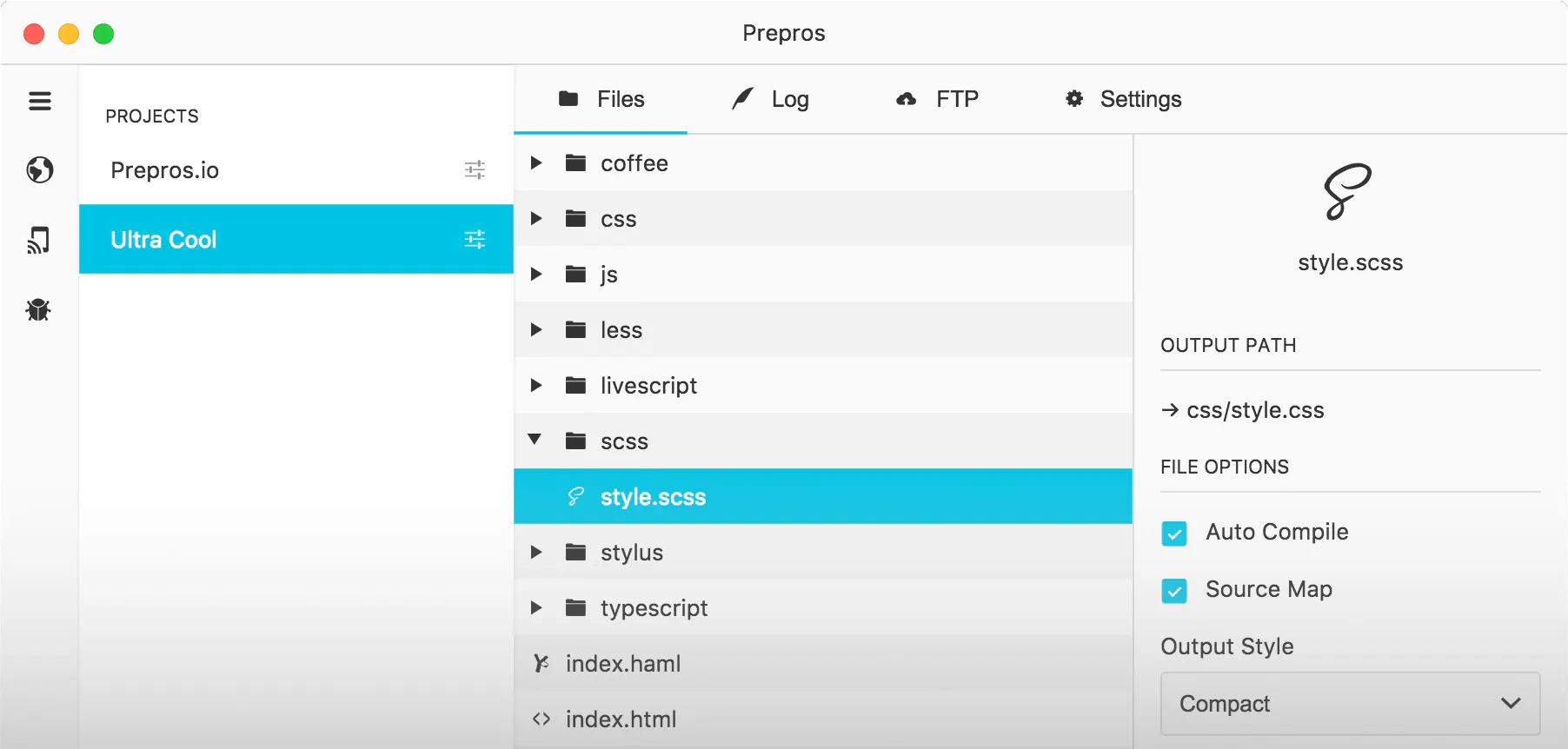Expand the livescript folder arrow
This screenshot has height=749, width=1568.
[x=536, y=385]
